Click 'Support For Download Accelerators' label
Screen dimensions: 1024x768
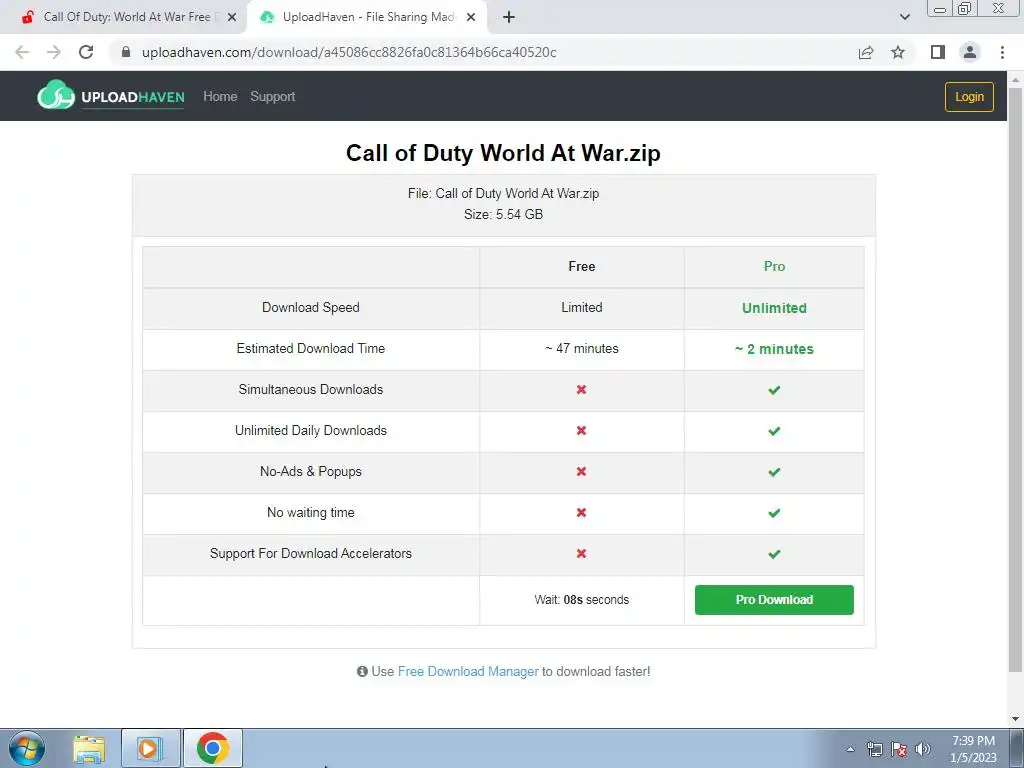pyautogui.click(x=311, y=554)
